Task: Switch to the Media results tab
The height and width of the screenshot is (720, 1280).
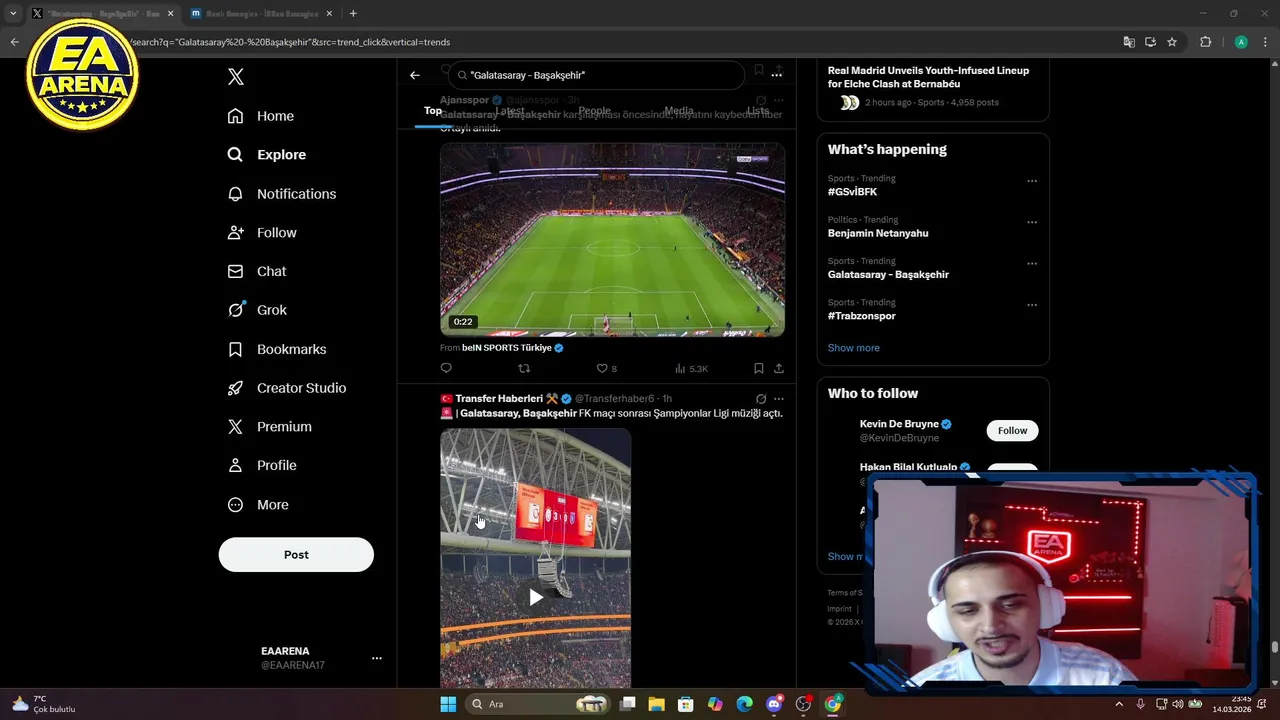Action: click(x=679, y=111)
